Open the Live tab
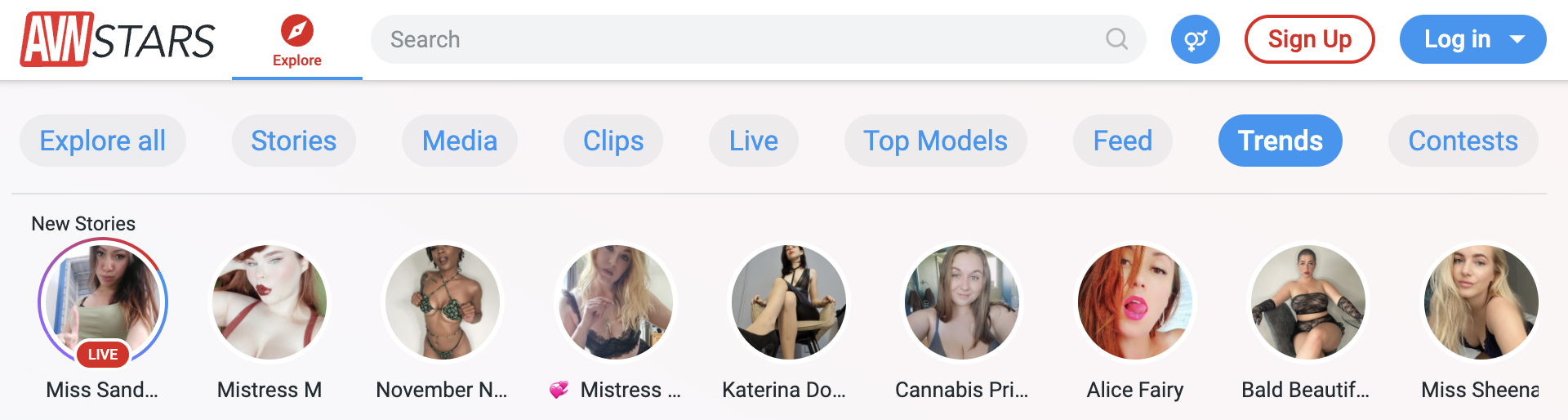Viewport: 1568px width, 420px height. (x=753, y=141)
